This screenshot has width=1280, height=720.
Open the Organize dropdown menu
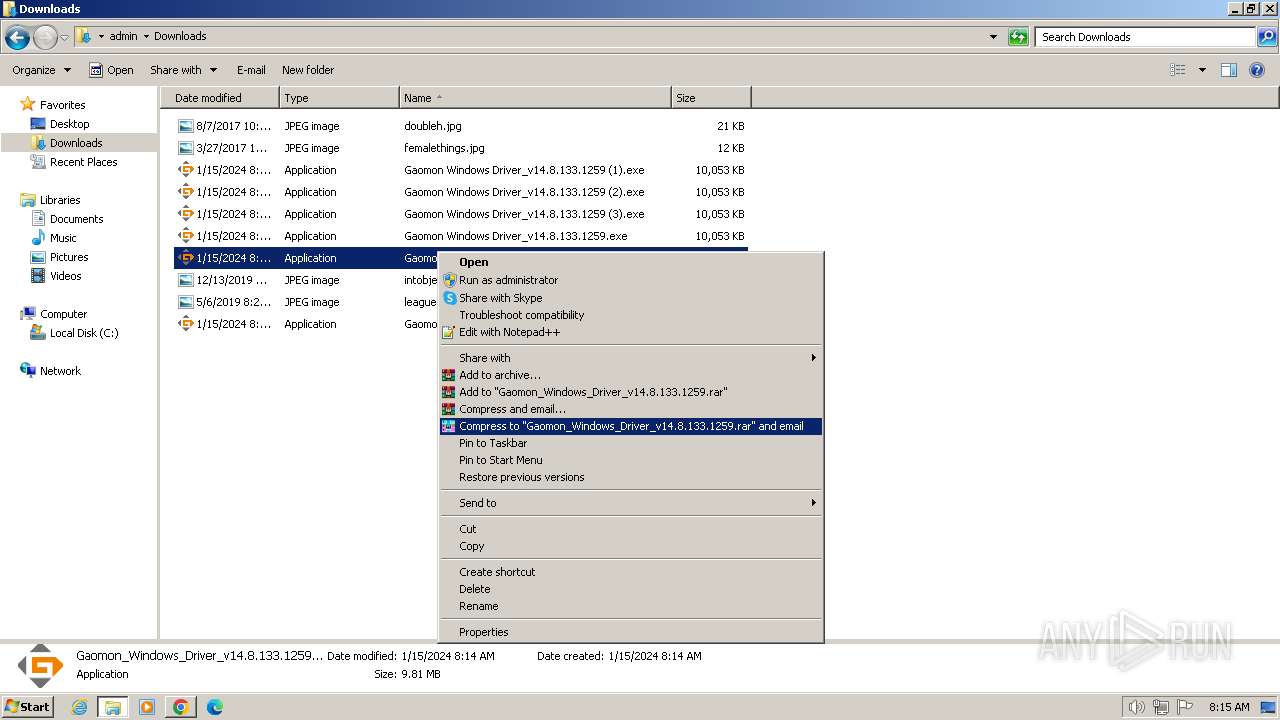coord(41,70)
